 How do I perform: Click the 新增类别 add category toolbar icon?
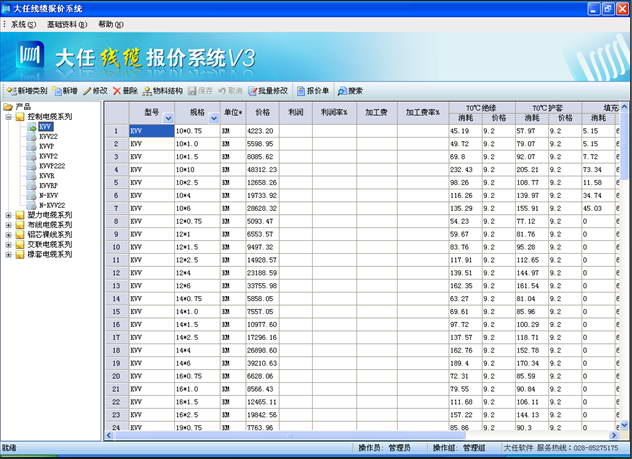[12, 91]
